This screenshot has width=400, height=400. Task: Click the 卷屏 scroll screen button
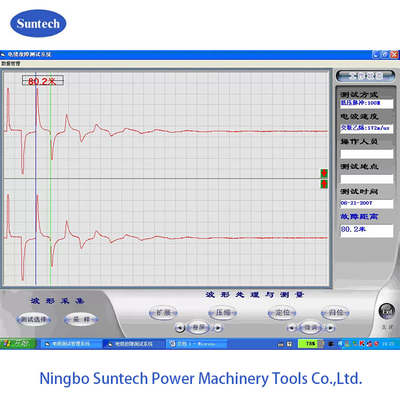coord(199,328)
